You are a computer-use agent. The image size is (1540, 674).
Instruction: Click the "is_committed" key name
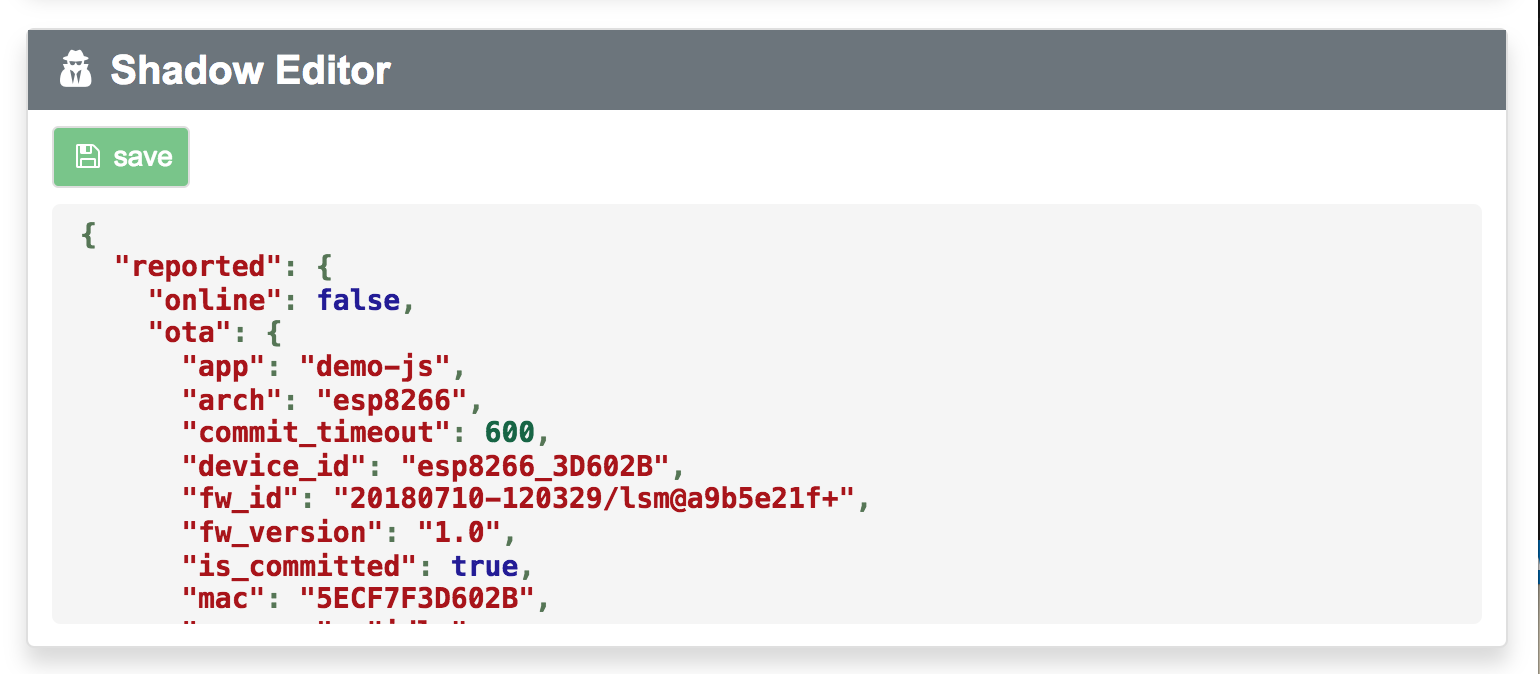[299, 566]
